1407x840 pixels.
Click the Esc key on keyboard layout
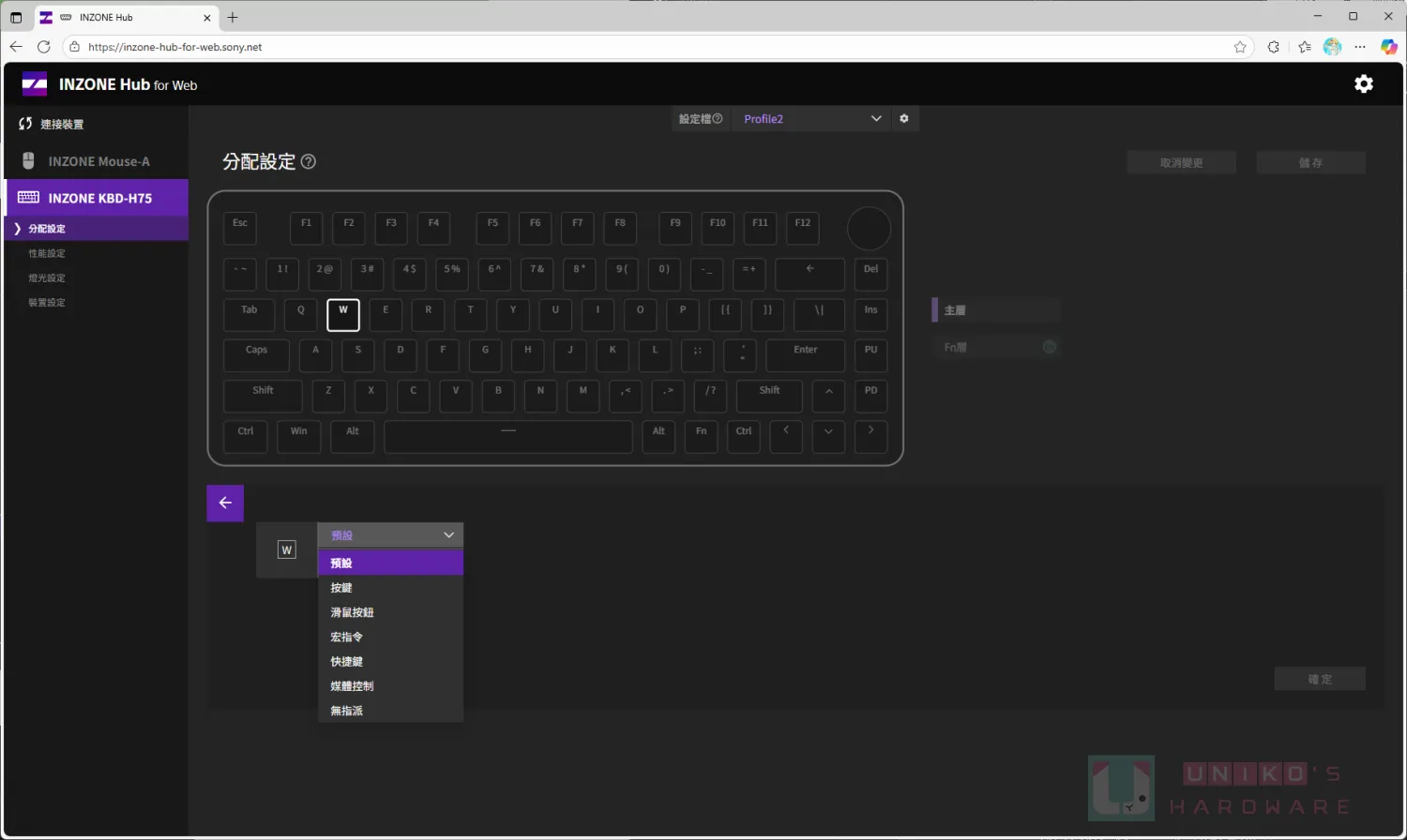point(240,228)
